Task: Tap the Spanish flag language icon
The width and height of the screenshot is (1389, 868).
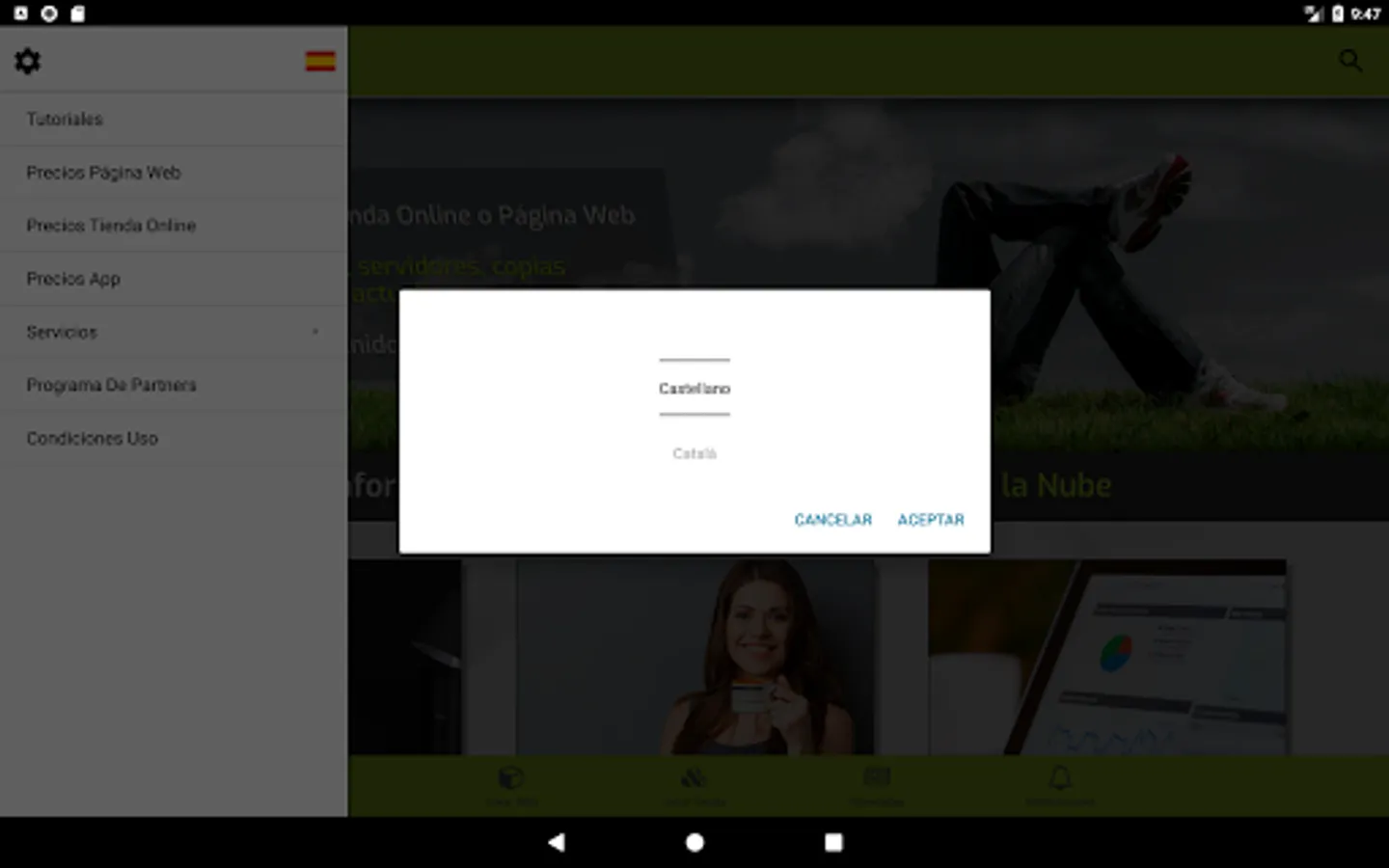Action: tap(320, 61)
